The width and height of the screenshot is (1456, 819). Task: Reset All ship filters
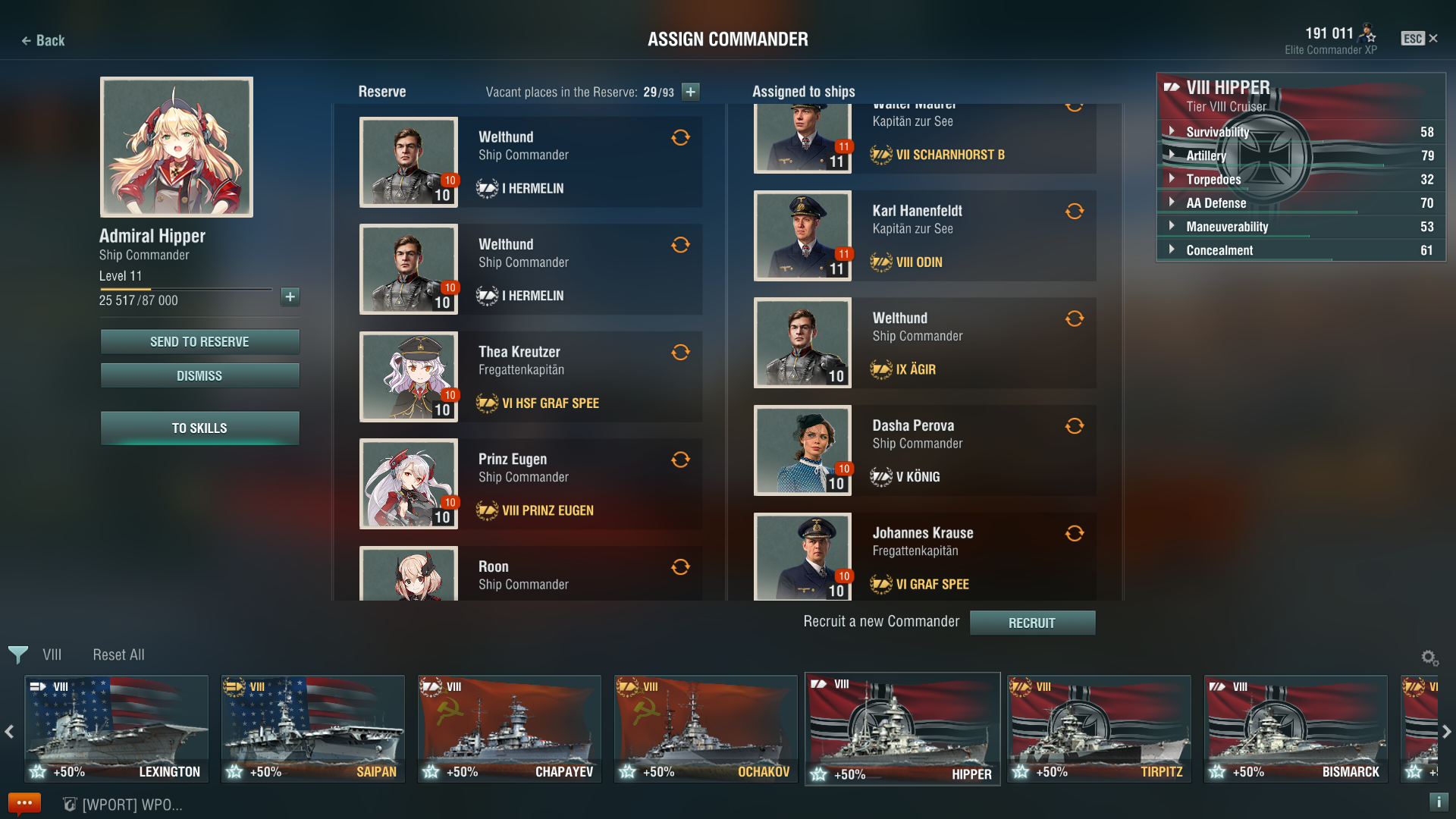[x=118, y=654]
